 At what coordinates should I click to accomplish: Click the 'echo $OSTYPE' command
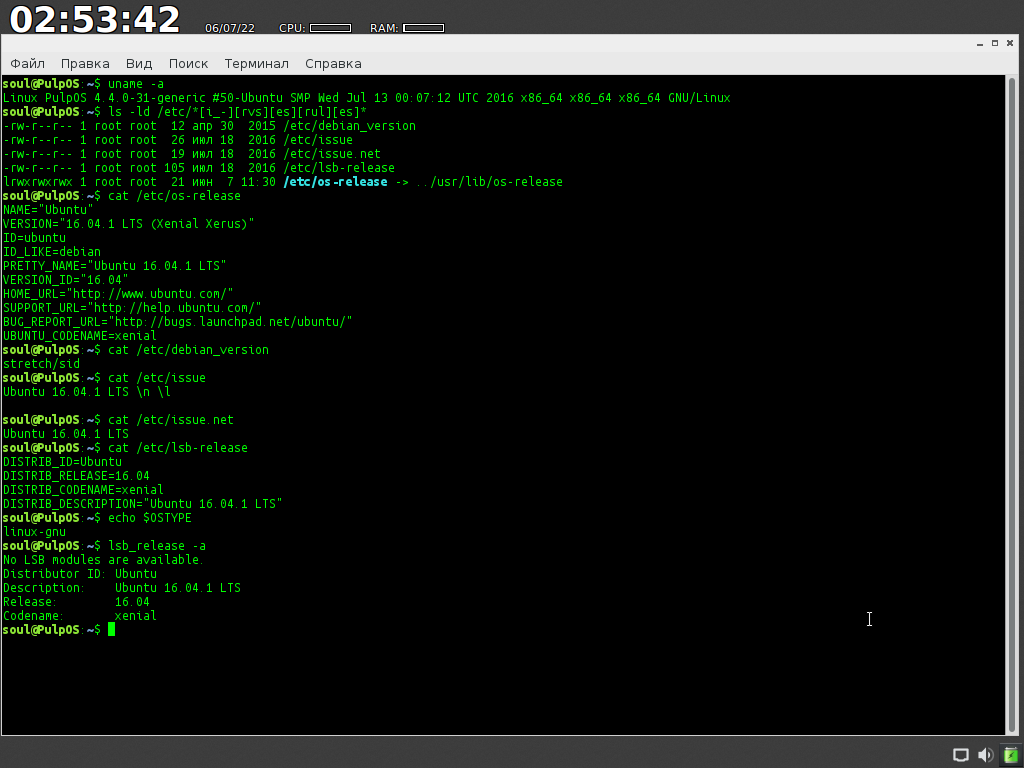(150, 517)
